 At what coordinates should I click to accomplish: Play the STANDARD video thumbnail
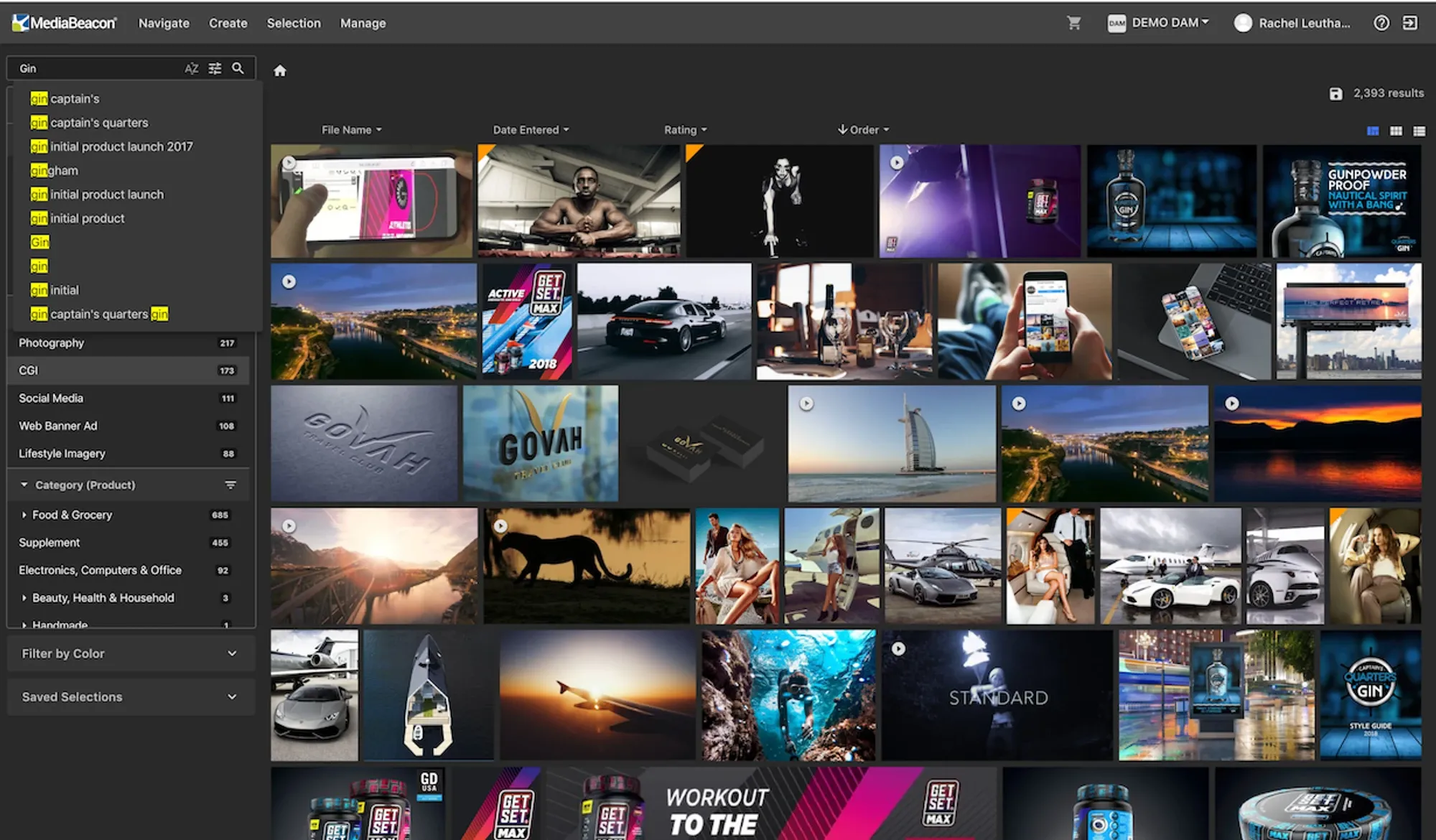[898, 648]
